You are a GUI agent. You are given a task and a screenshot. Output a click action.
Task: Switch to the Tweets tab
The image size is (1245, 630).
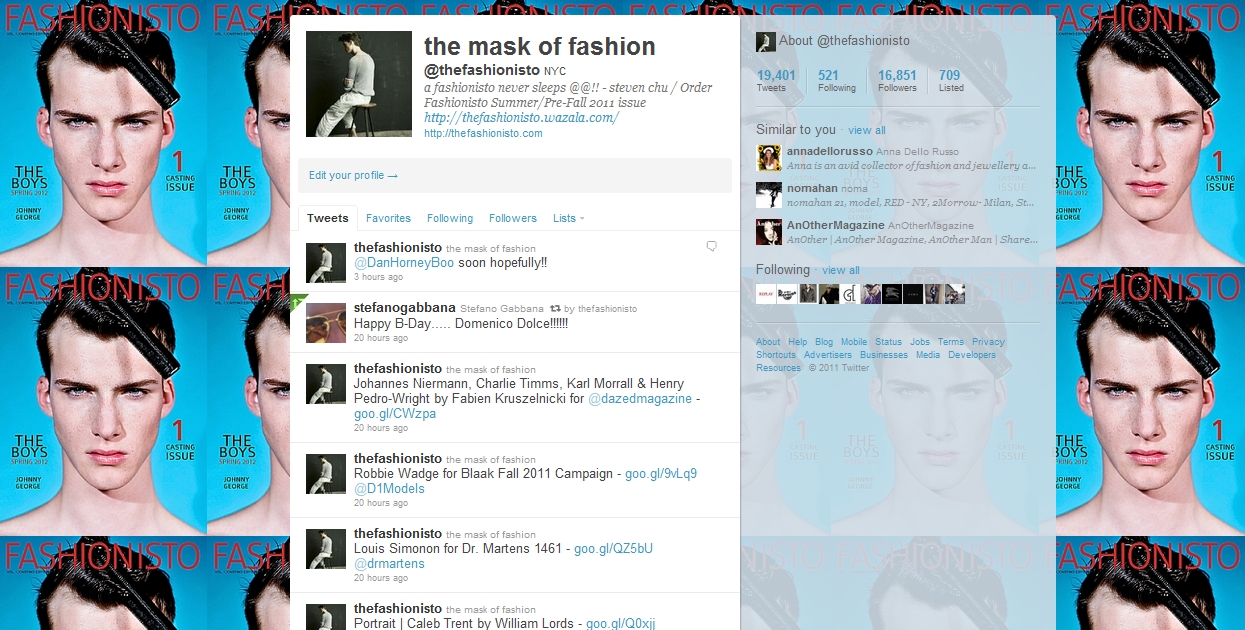point(328,218)
